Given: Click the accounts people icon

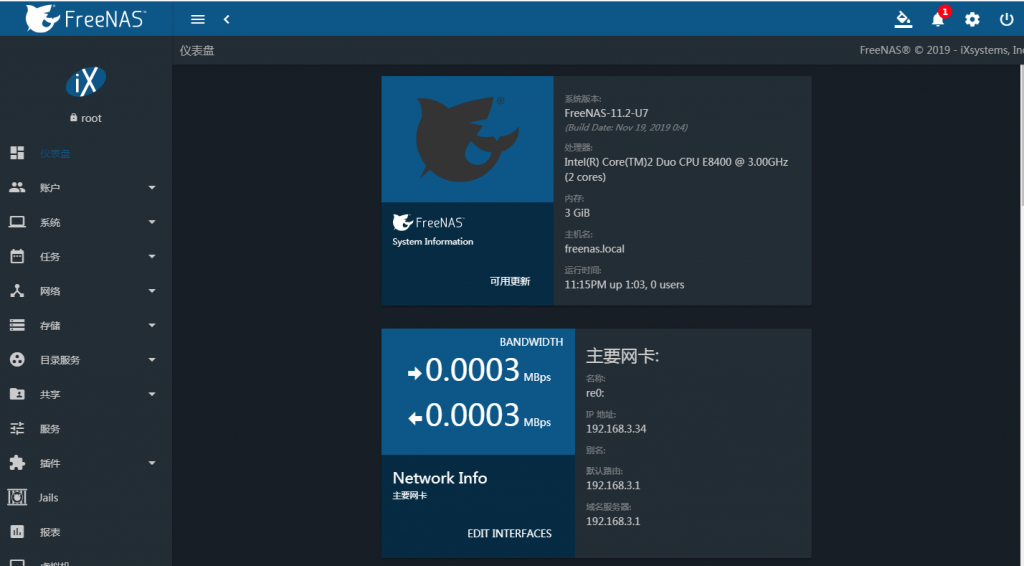Looking at the screenshot, I should [x=17, y=187].
